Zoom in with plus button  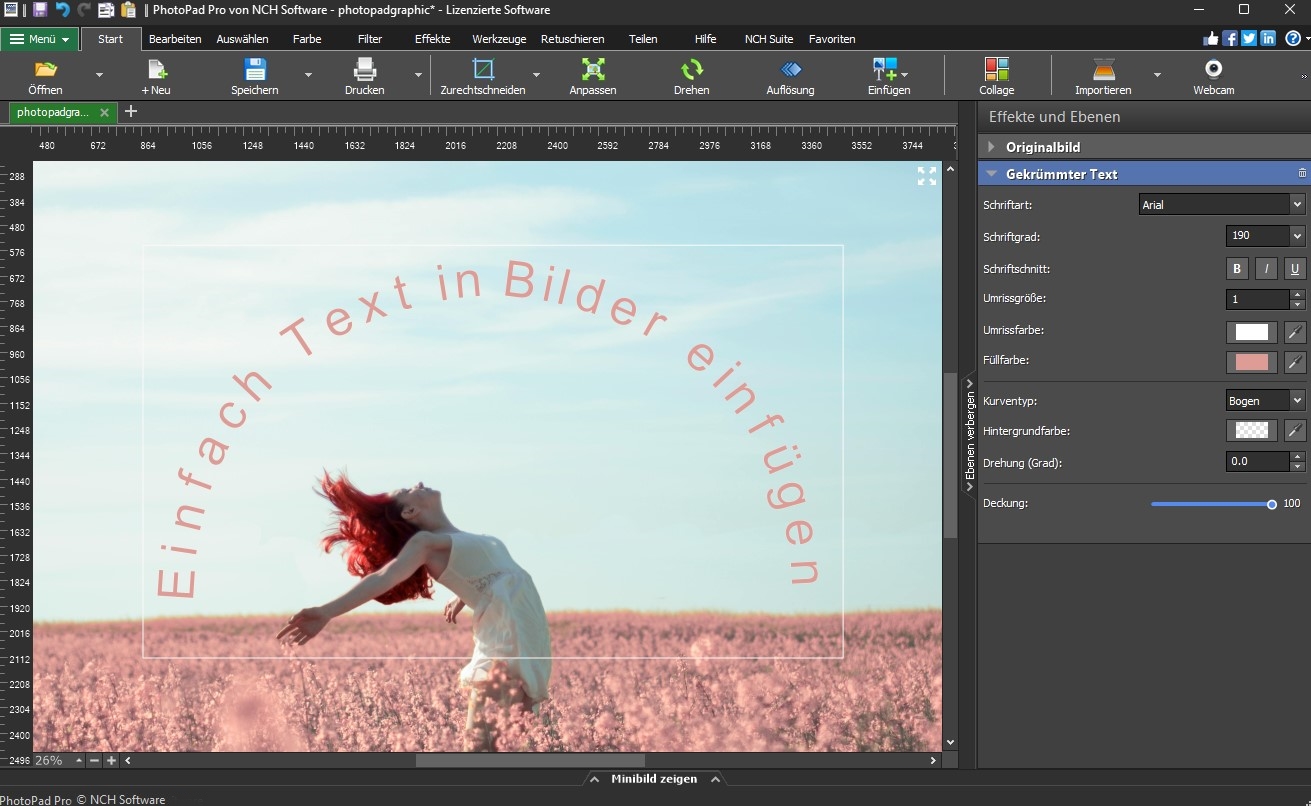pos(111,761)
